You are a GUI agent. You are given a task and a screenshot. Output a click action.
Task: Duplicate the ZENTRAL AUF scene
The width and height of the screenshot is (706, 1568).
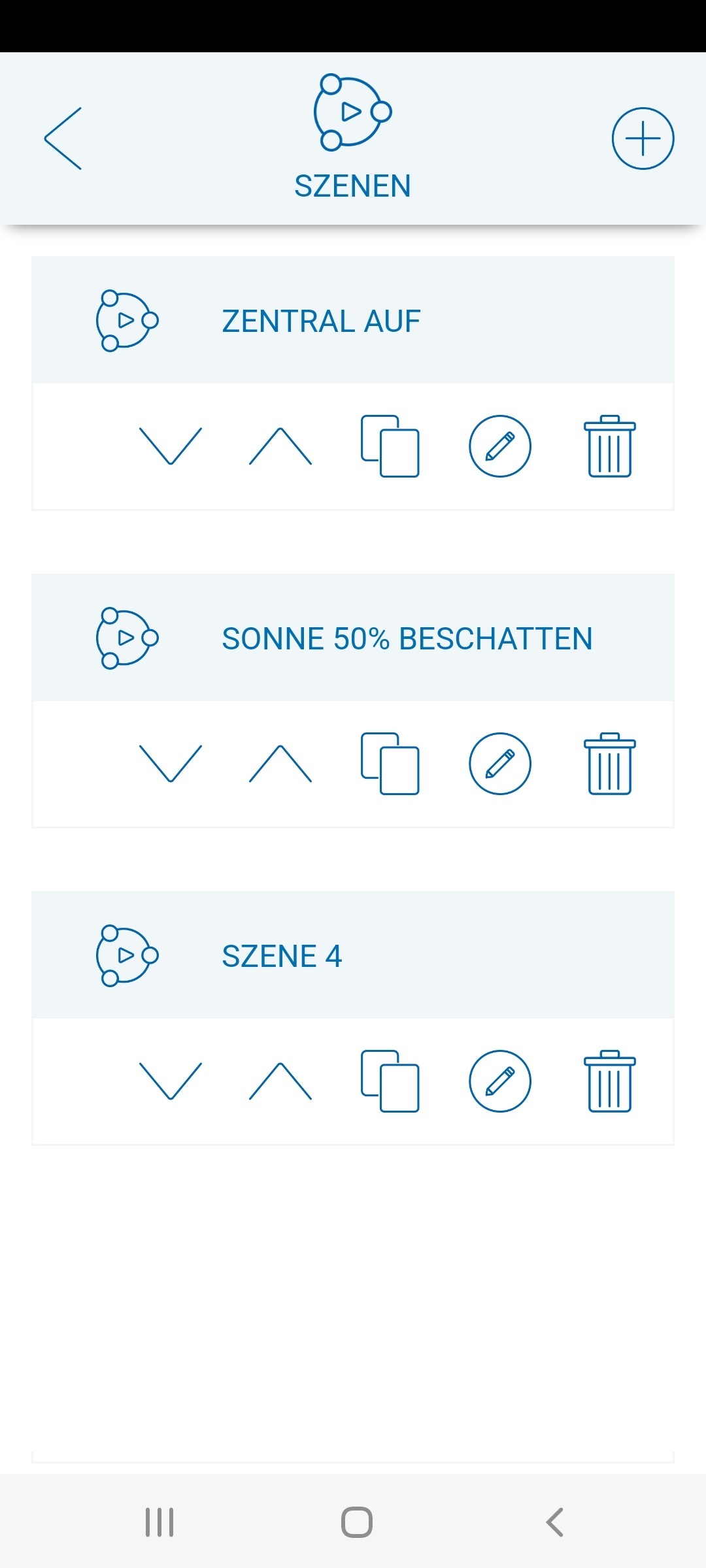(x=390, y=446)
